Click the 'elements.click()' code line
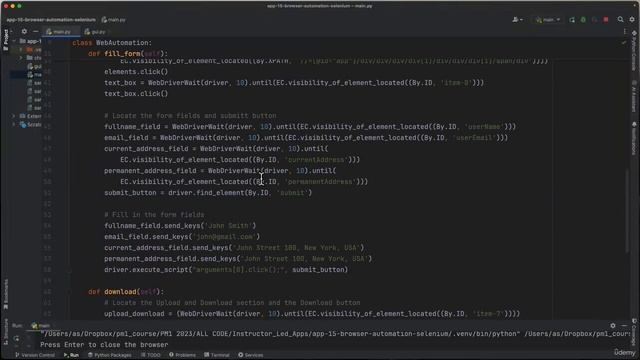640x360 pixels. [136, 72]
